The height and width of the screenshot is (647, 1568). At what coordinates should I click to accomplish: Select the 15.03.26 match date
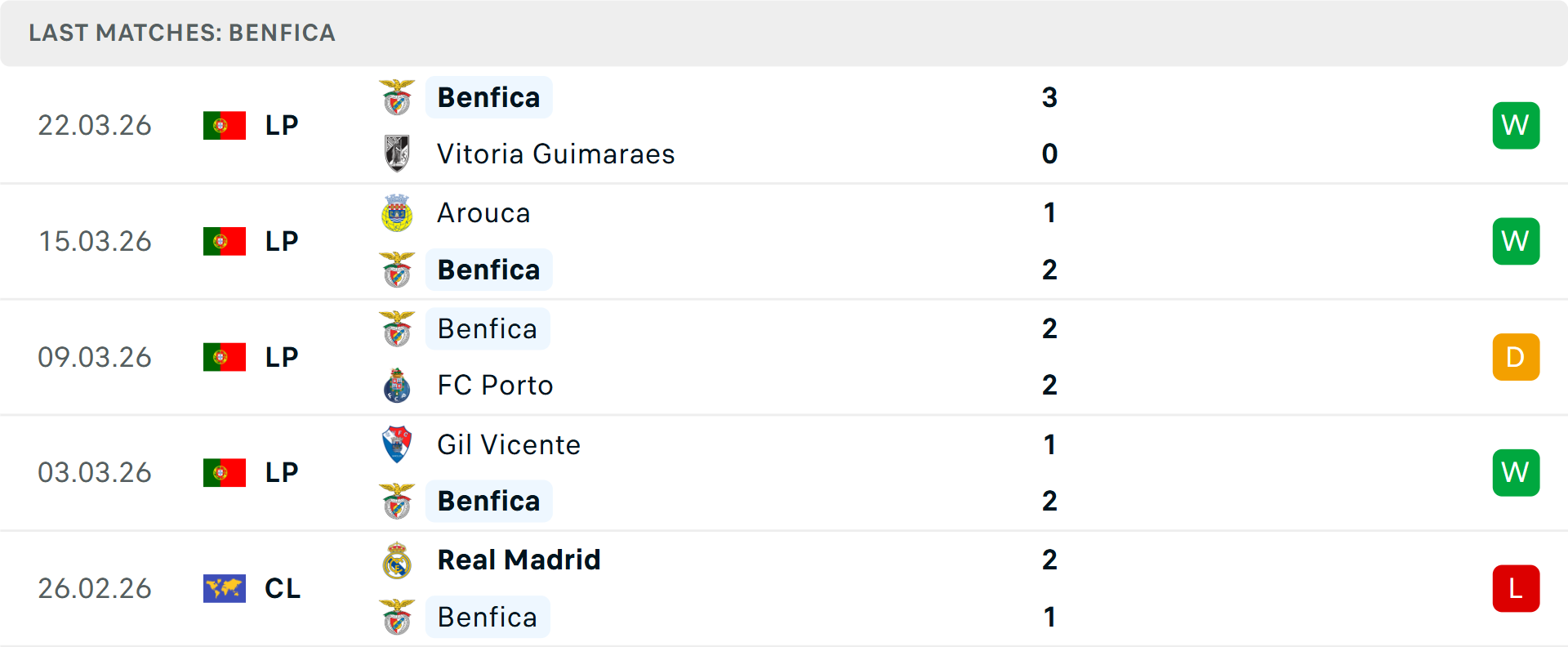coord(95,241)
